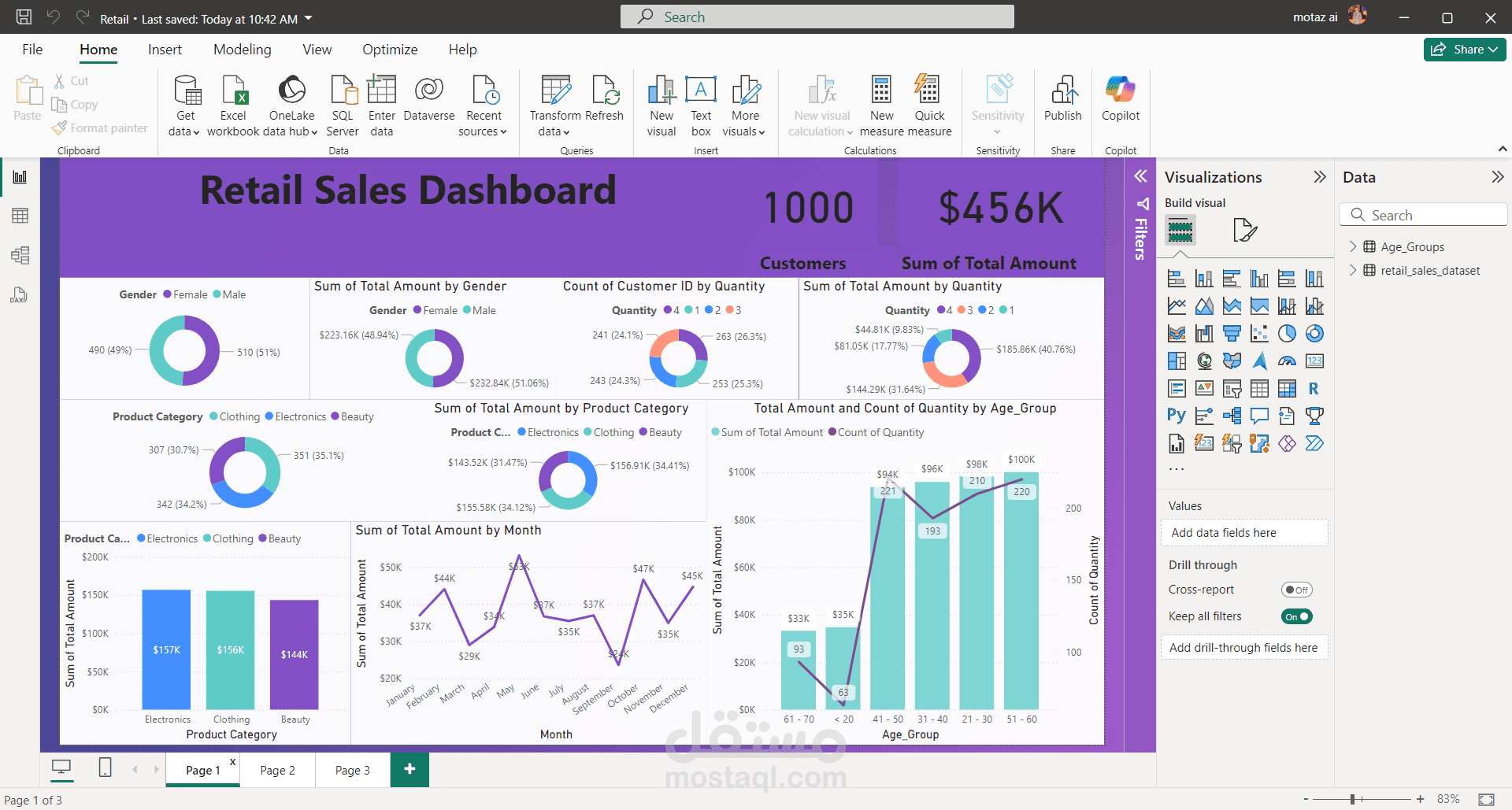1512x810 pixels.
Task: Turn on the Cross-report toggle
Action: [1295, 589]
